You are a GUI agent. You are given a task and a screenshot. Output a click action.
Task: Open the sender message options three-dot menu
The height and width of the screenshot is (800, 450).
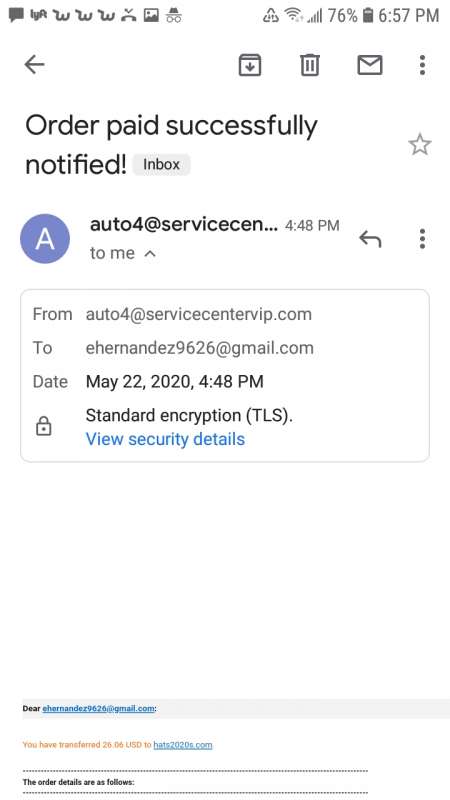[x=422, y=238]
